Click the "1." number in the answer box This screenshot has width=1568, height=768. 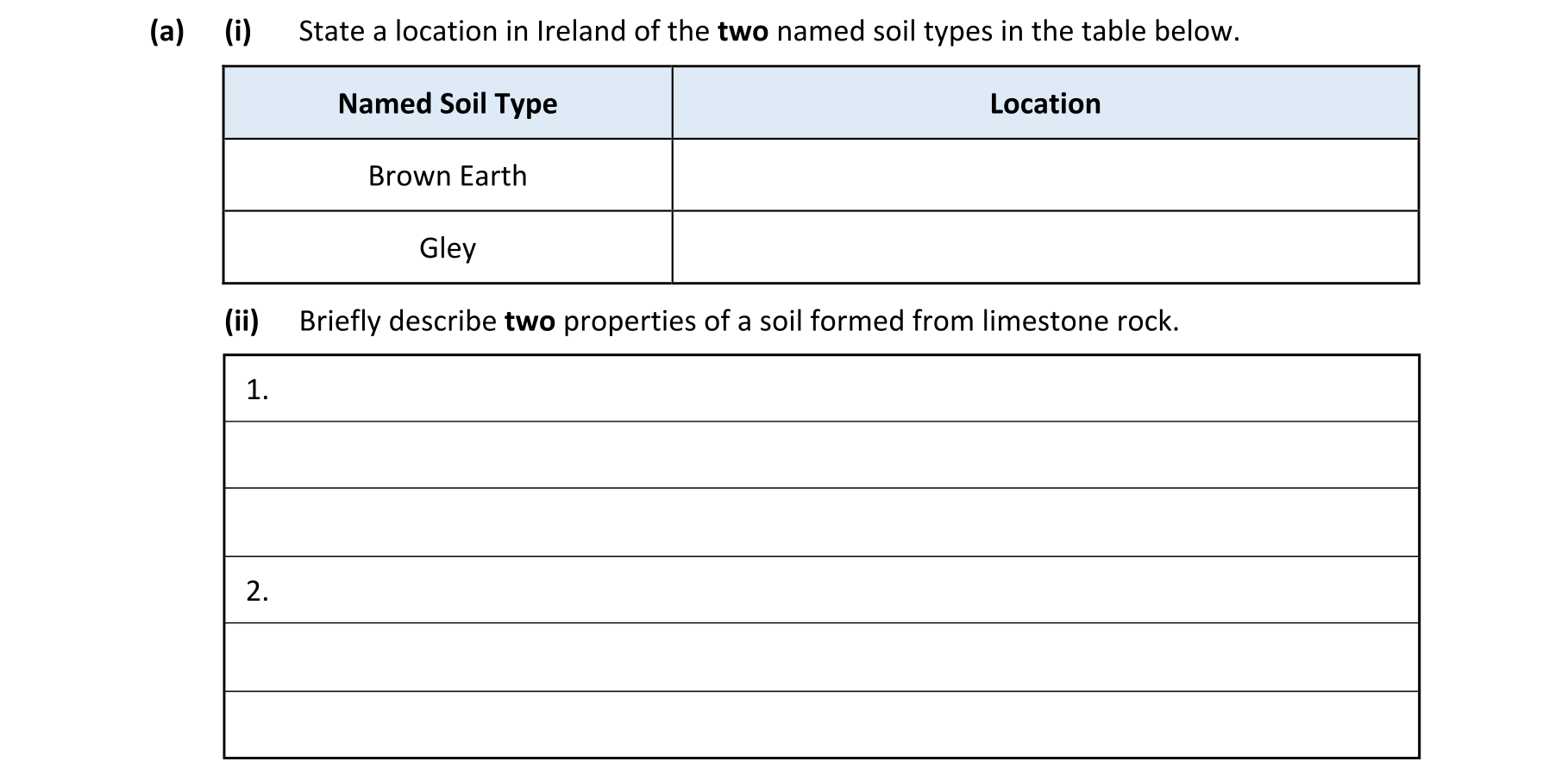click(x=257, y=390)
